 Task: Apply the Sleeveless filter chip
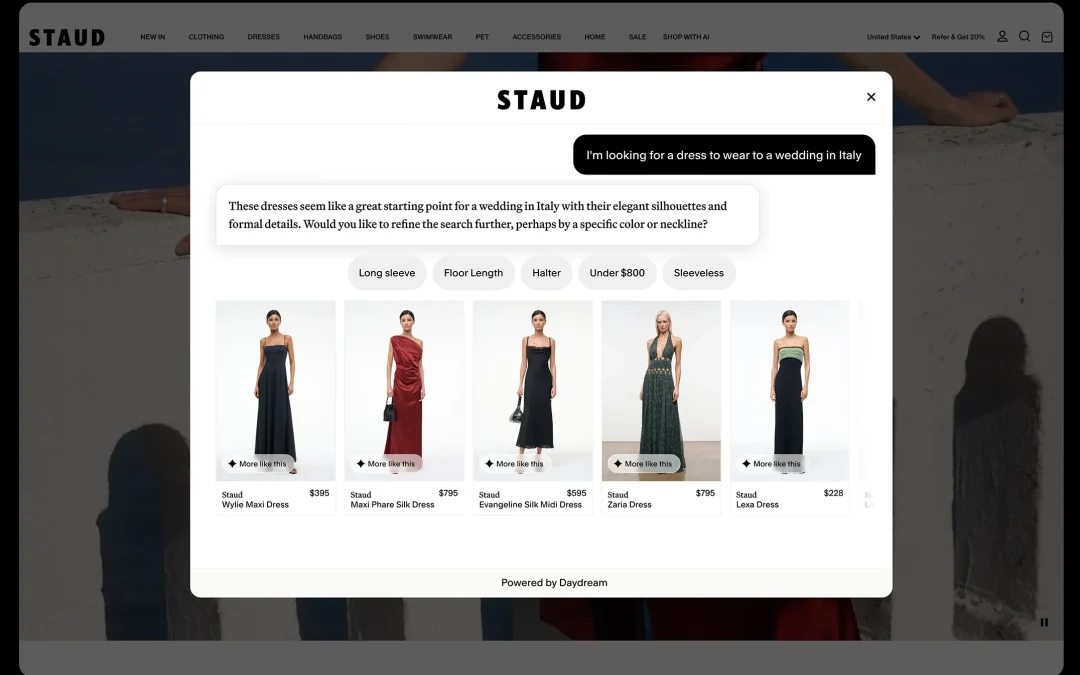698,273
